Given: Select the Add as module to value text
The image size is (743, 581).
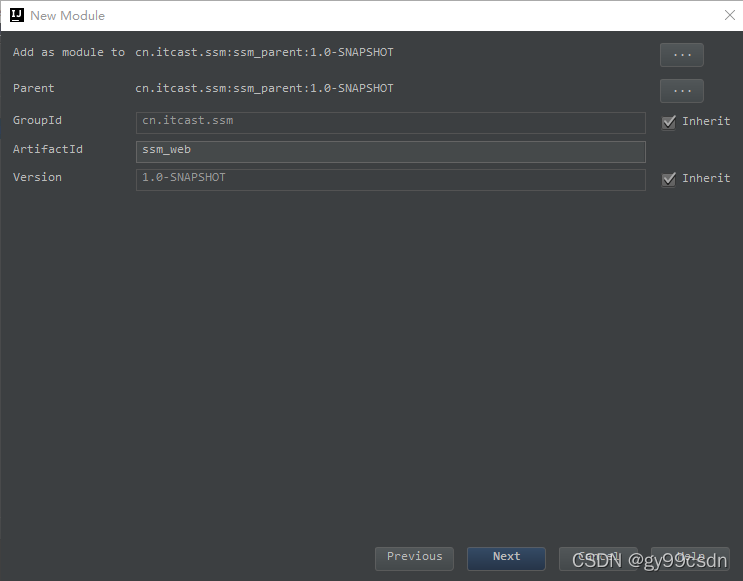Looking at the screenshot, I should coord(264,52).
